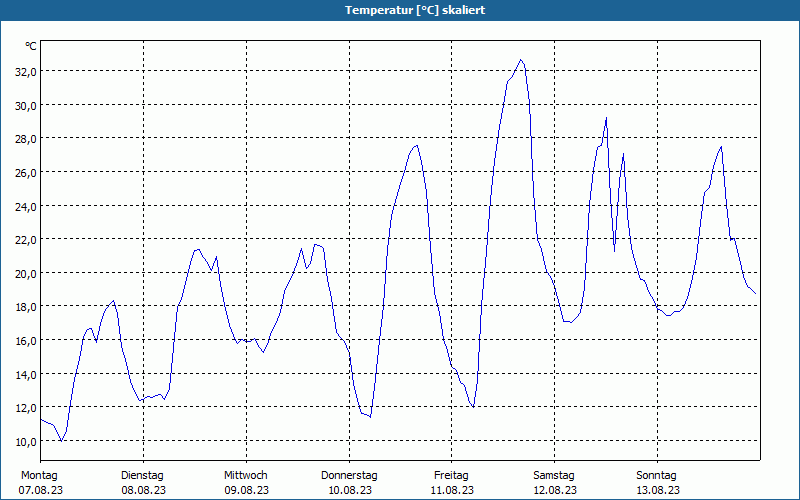Click the 12.08.23 date label
Viewport: 800px width, 500px height.
(555, 490)
